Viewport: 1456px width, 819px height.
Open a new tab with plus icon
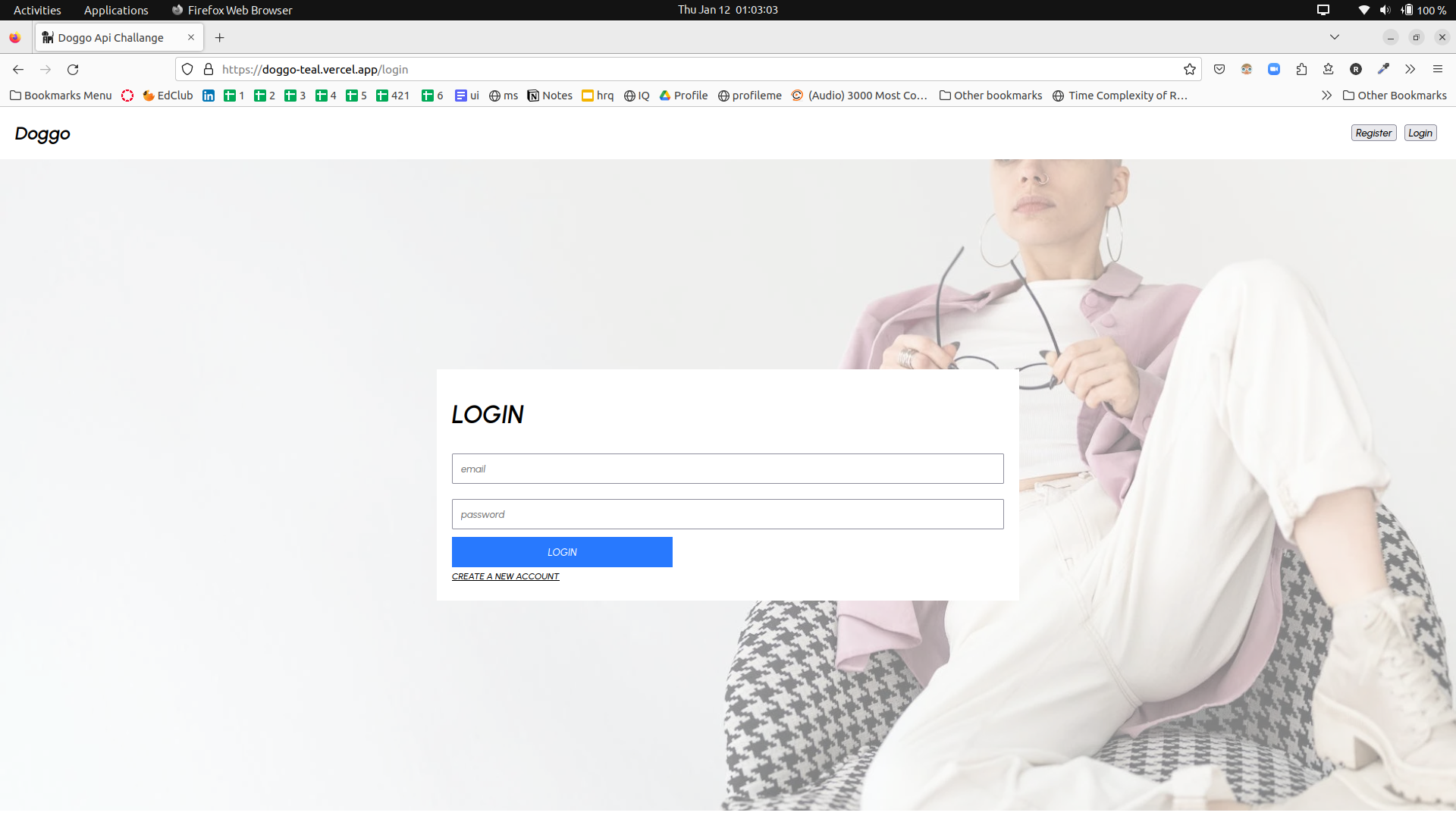[220, 38]
